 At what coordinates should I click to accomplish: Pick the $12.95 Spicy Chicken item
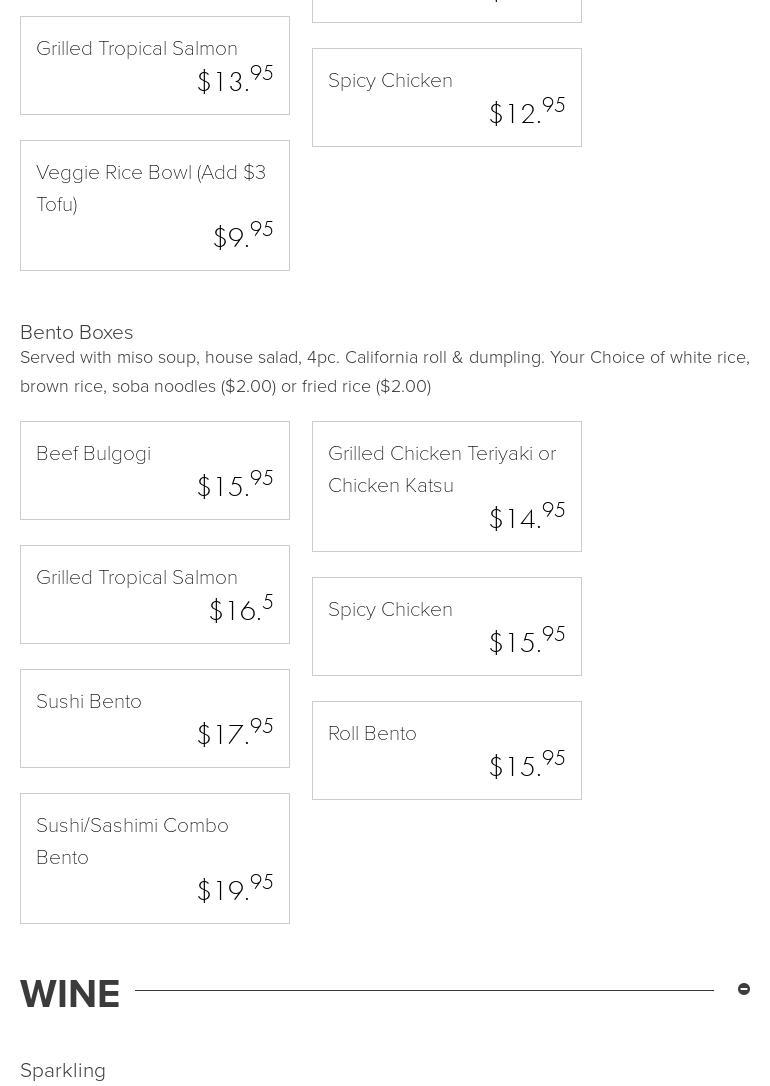tap(446, 97)
